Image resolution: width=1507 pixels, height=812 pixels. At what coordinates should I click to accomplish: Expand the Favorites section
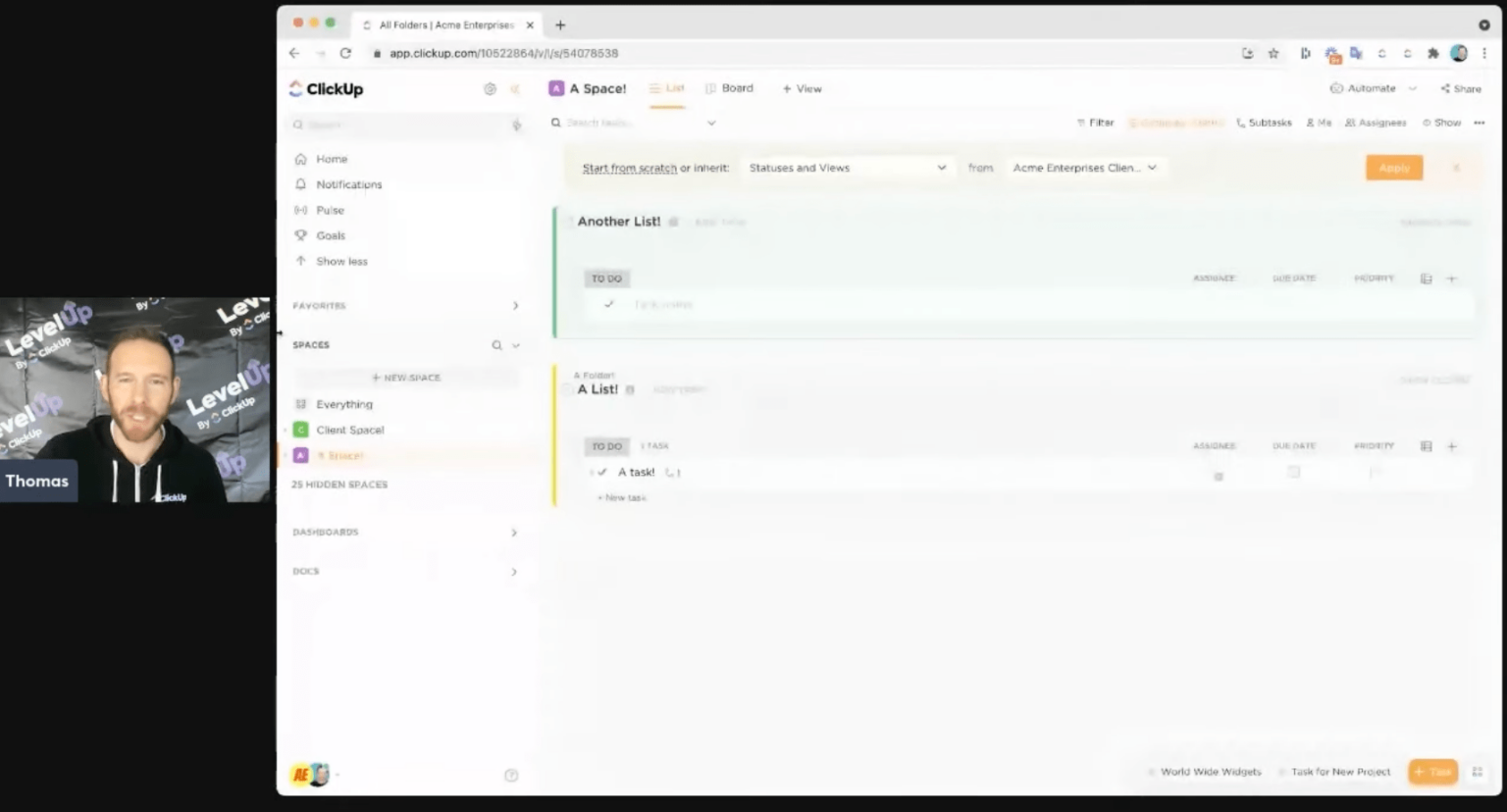(x=515, y=306)
